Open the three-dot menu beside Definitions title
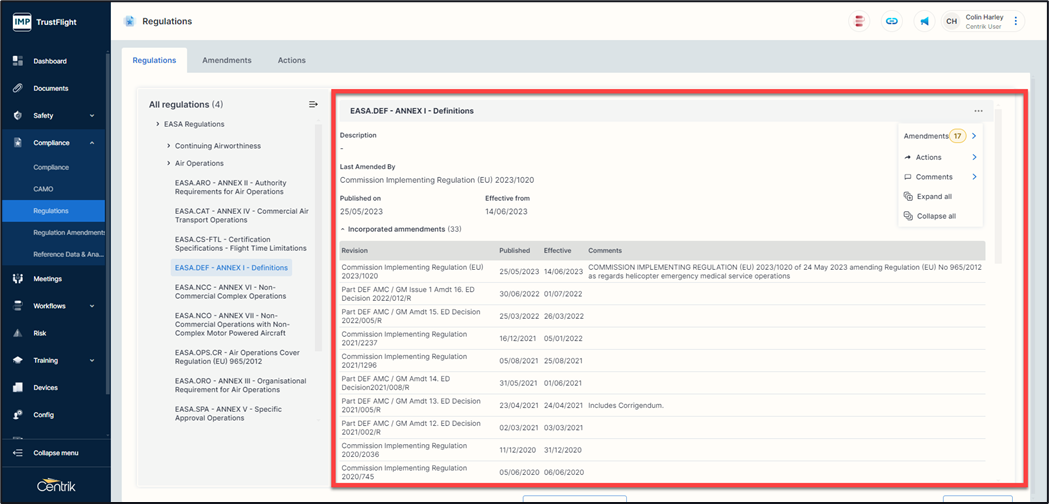Viewport: 1049px width, 504px height. click(x=978, y=111)
